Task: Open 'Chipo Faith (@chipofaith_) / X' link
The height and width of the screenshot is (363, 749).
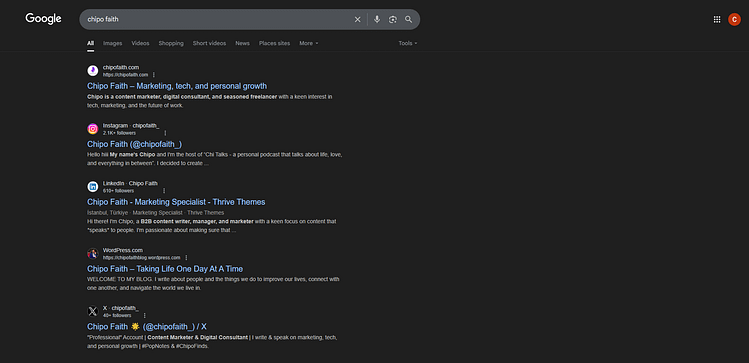Action: point(147,327)
